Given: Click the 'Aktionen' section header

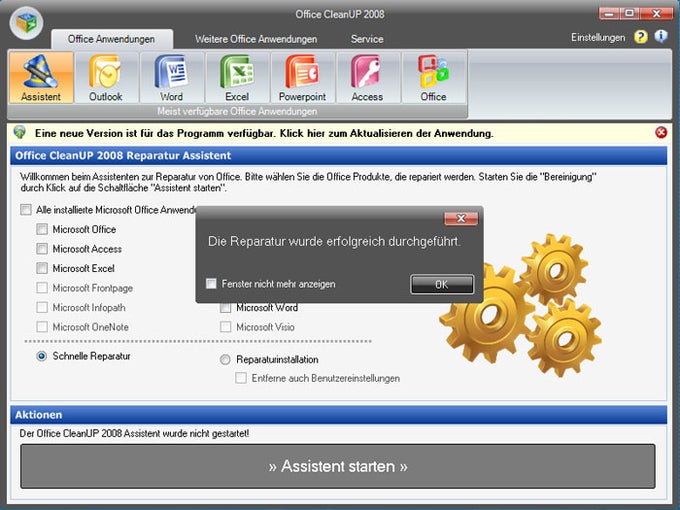Looking at the screenshot, I should click(339, 415).
